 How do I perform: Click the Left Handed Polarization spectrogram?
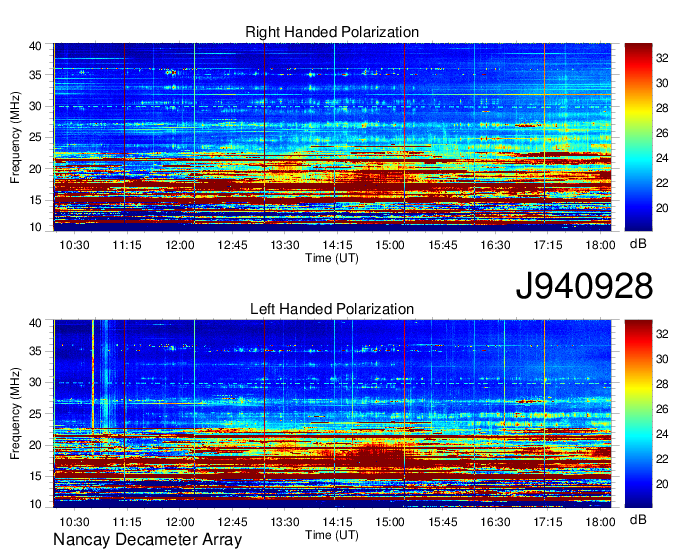[x=332, y=414]
